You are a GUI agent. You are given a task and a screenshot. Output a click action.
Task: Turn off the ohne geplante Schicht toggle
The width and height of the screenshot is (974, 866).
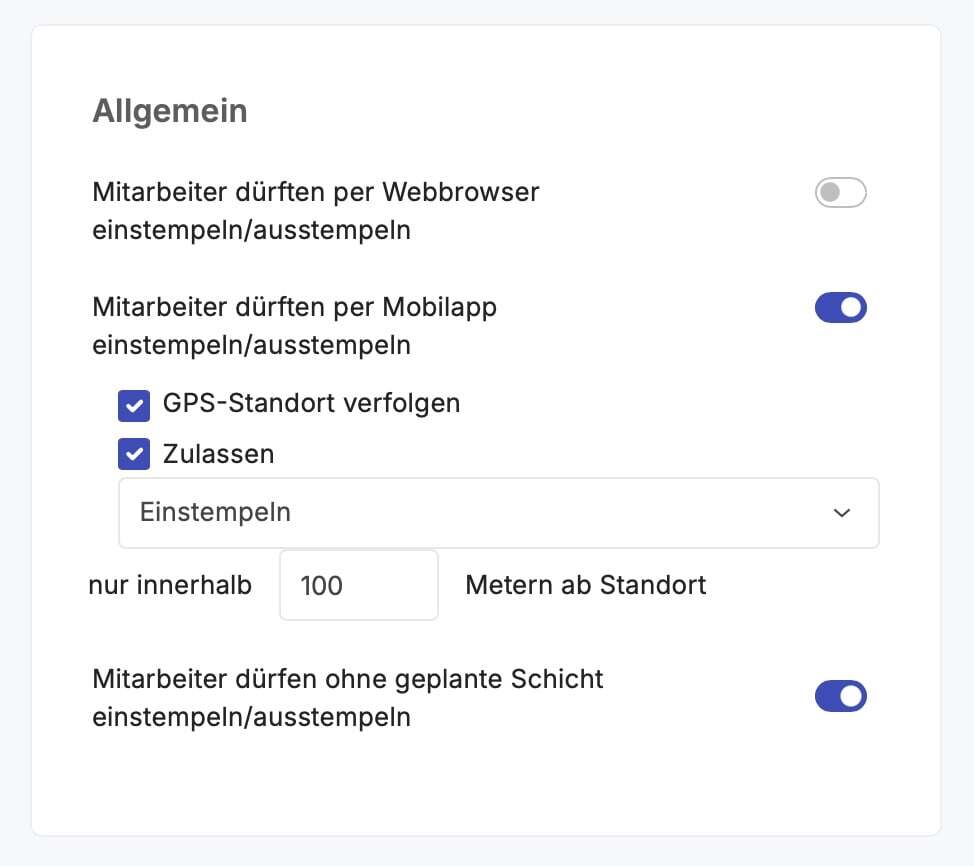(840, 696)
